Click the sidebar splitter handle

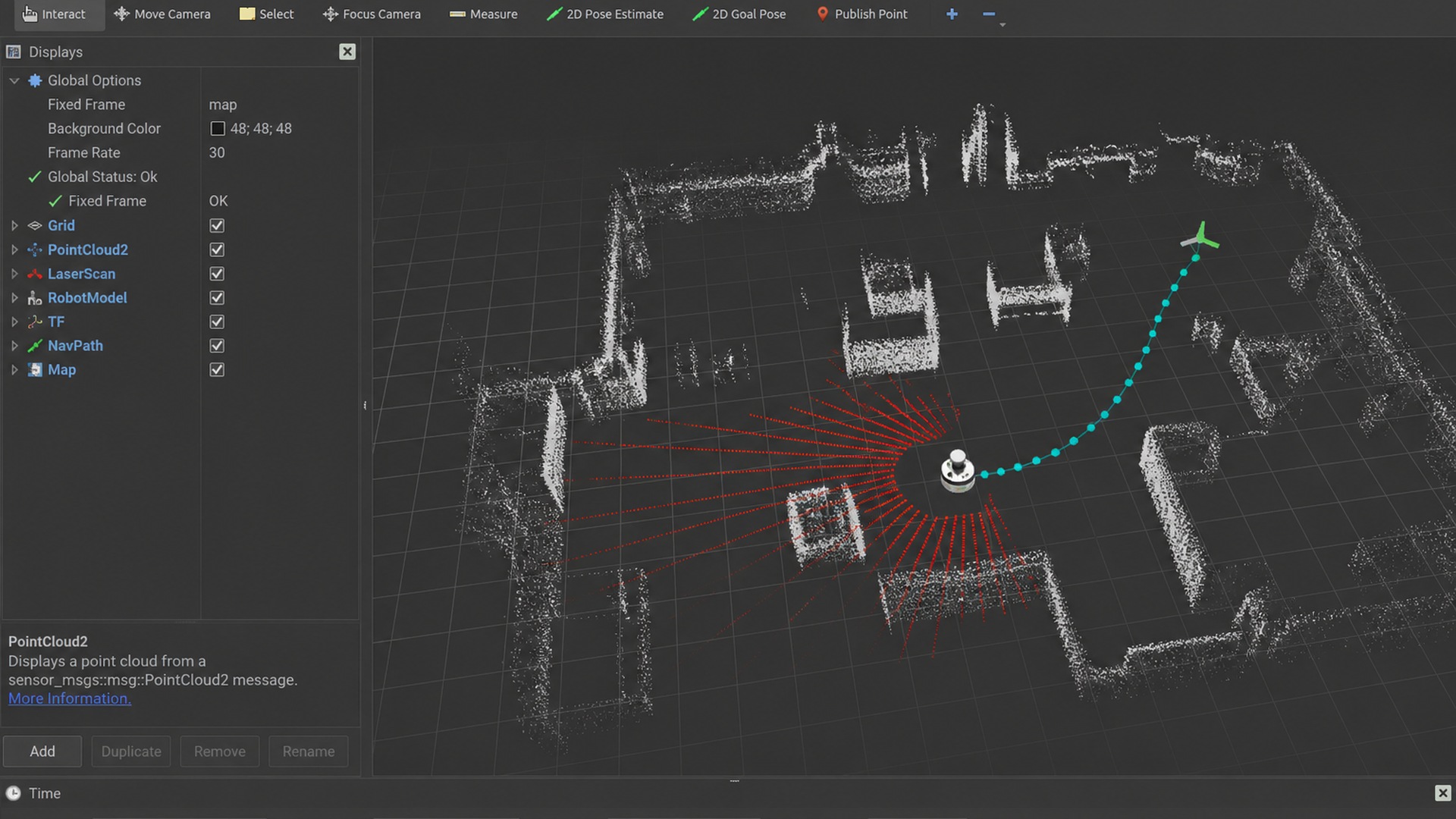(365, 406)
